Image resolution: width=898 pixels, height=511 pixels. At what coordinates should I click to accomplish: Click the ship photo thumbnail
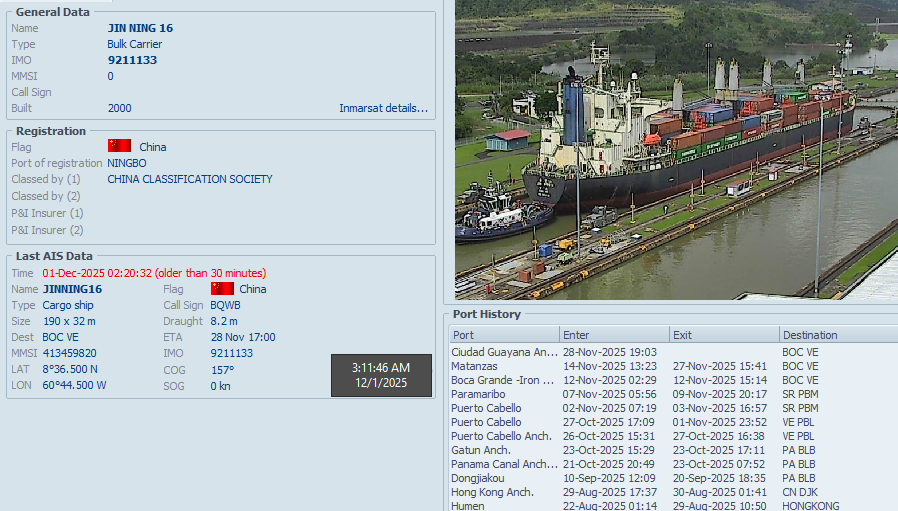(x=676, y=150)
